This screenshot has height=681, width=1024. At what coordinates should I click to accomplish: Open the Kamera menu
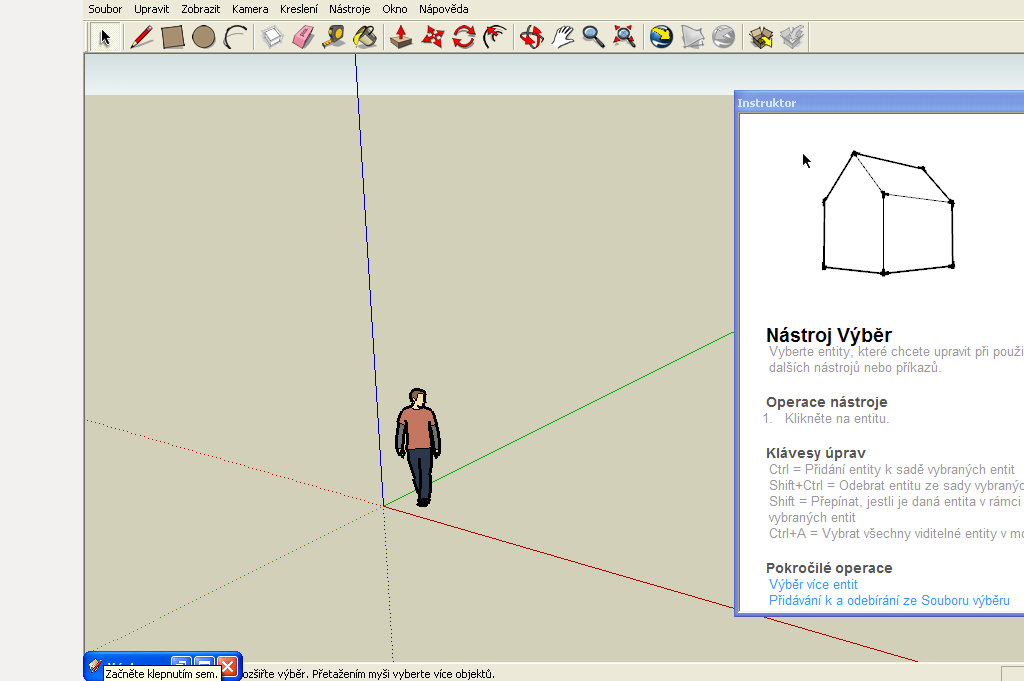pyautogui.click(x=250, y=9)
